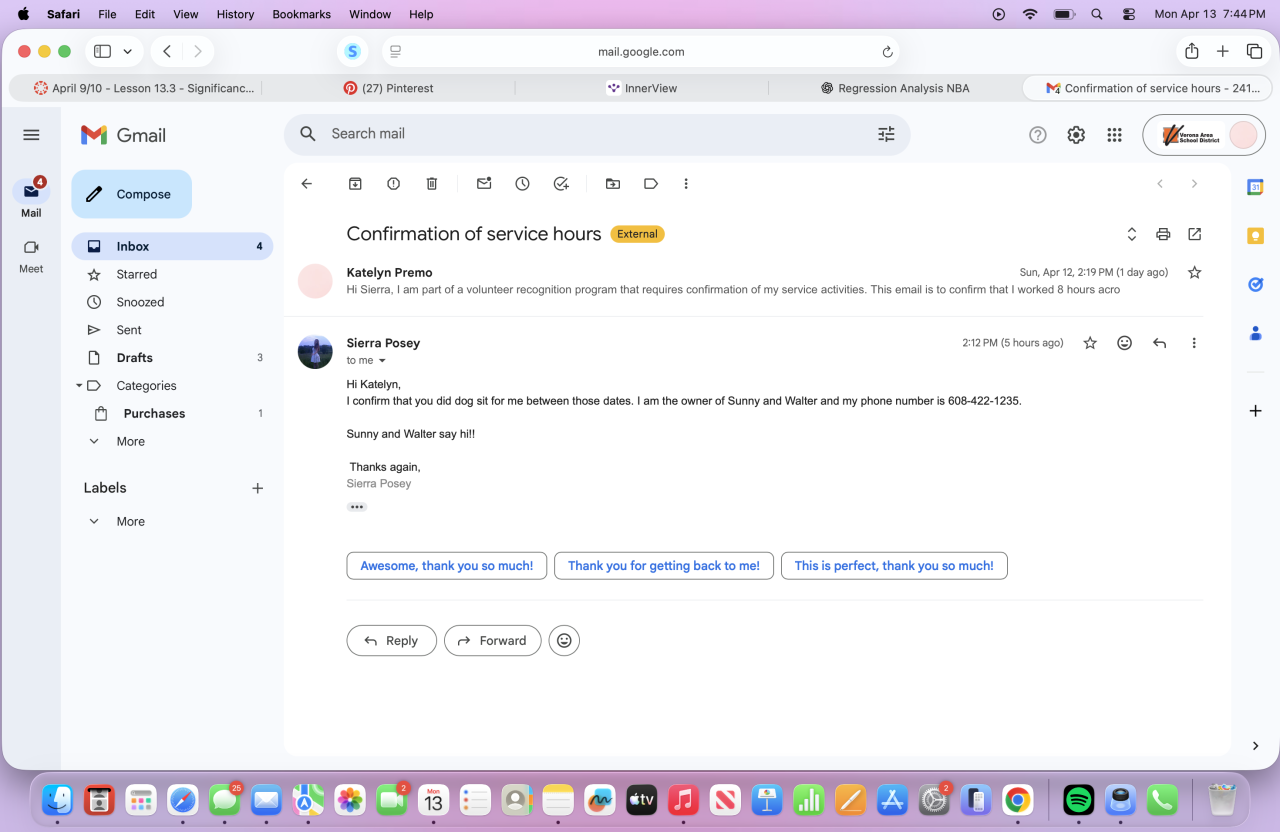Toggle the Gmail main menu hamburger
Viewport: 1280px width, 832px height.
31,135
